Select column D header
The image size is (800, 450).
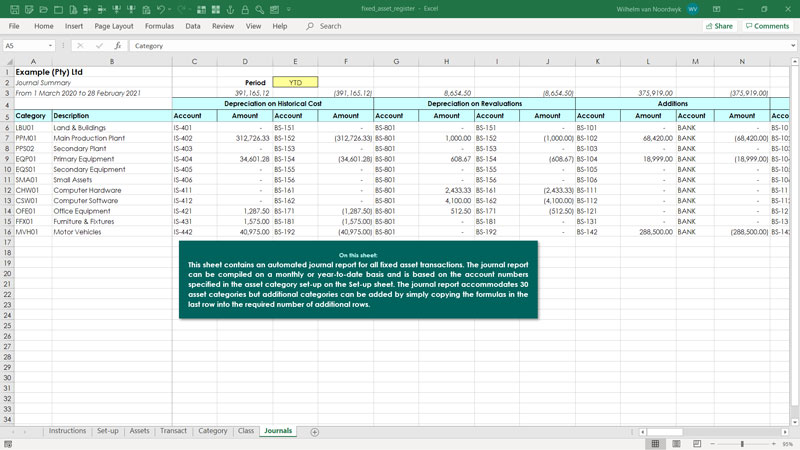coord(245,61)
